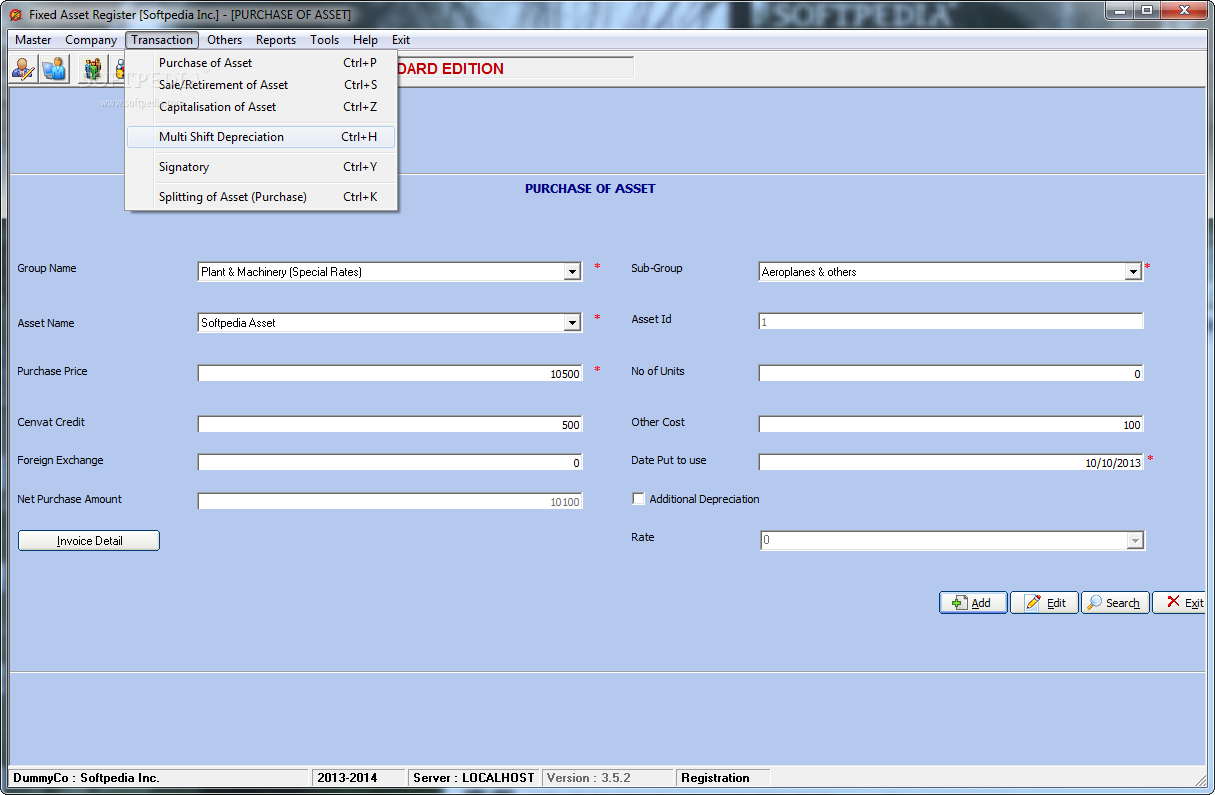Open the Rate dropdown
Image resolution: width=1215 pixels, height=795 pixels.
coord(1134,541)
